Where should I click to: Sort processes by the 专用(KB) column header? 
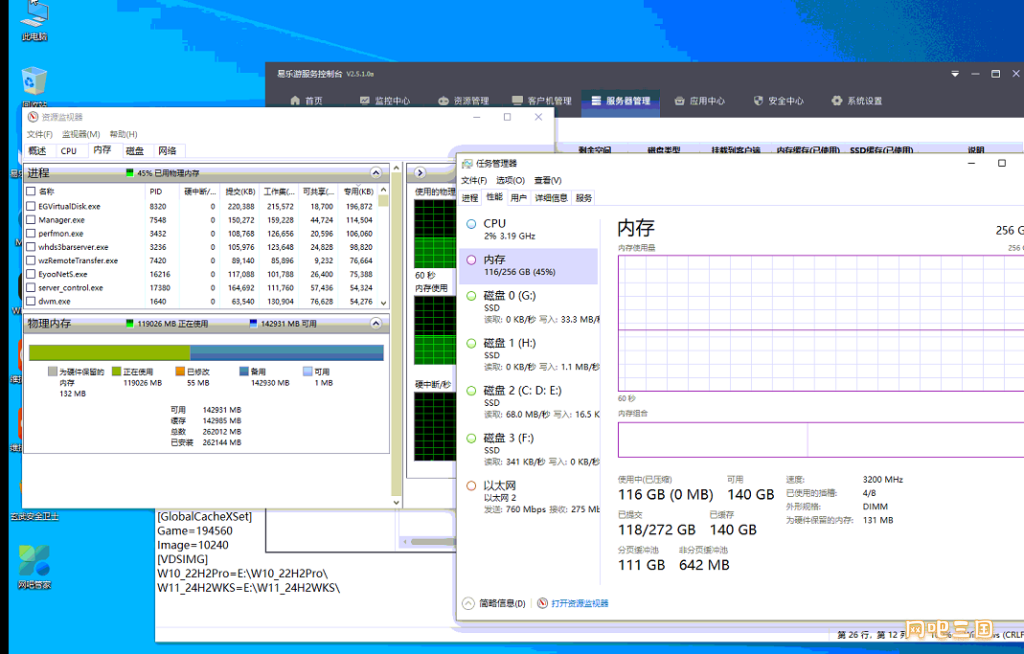coord(358,191)
